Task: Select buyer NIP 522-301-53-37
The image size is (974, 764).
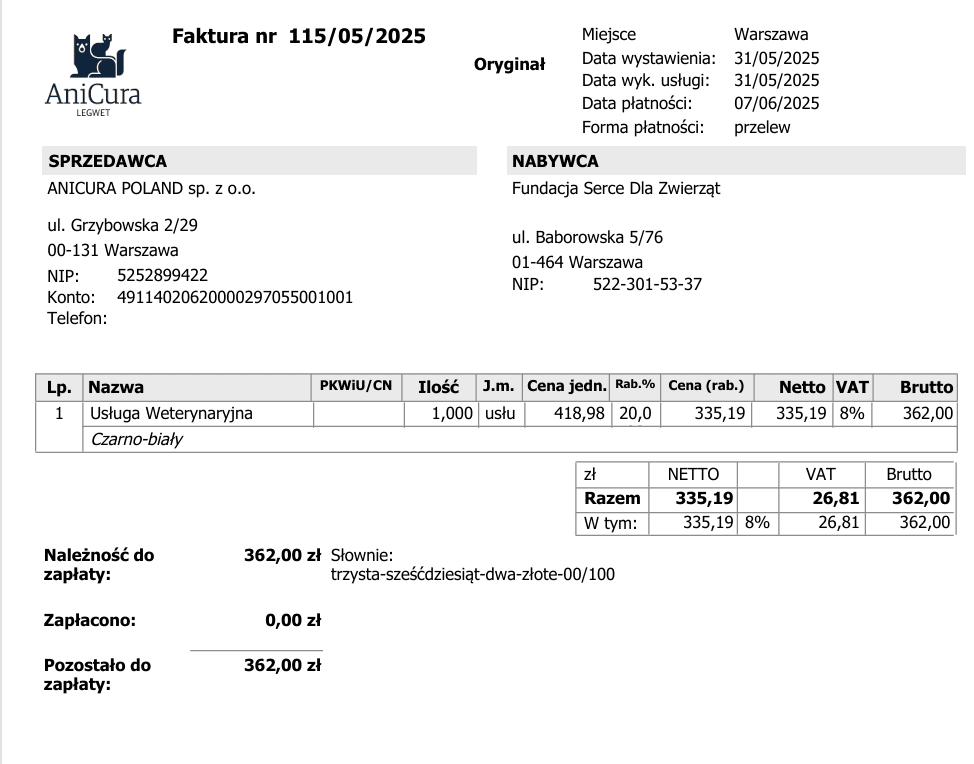Action: (x=647, y=285)
